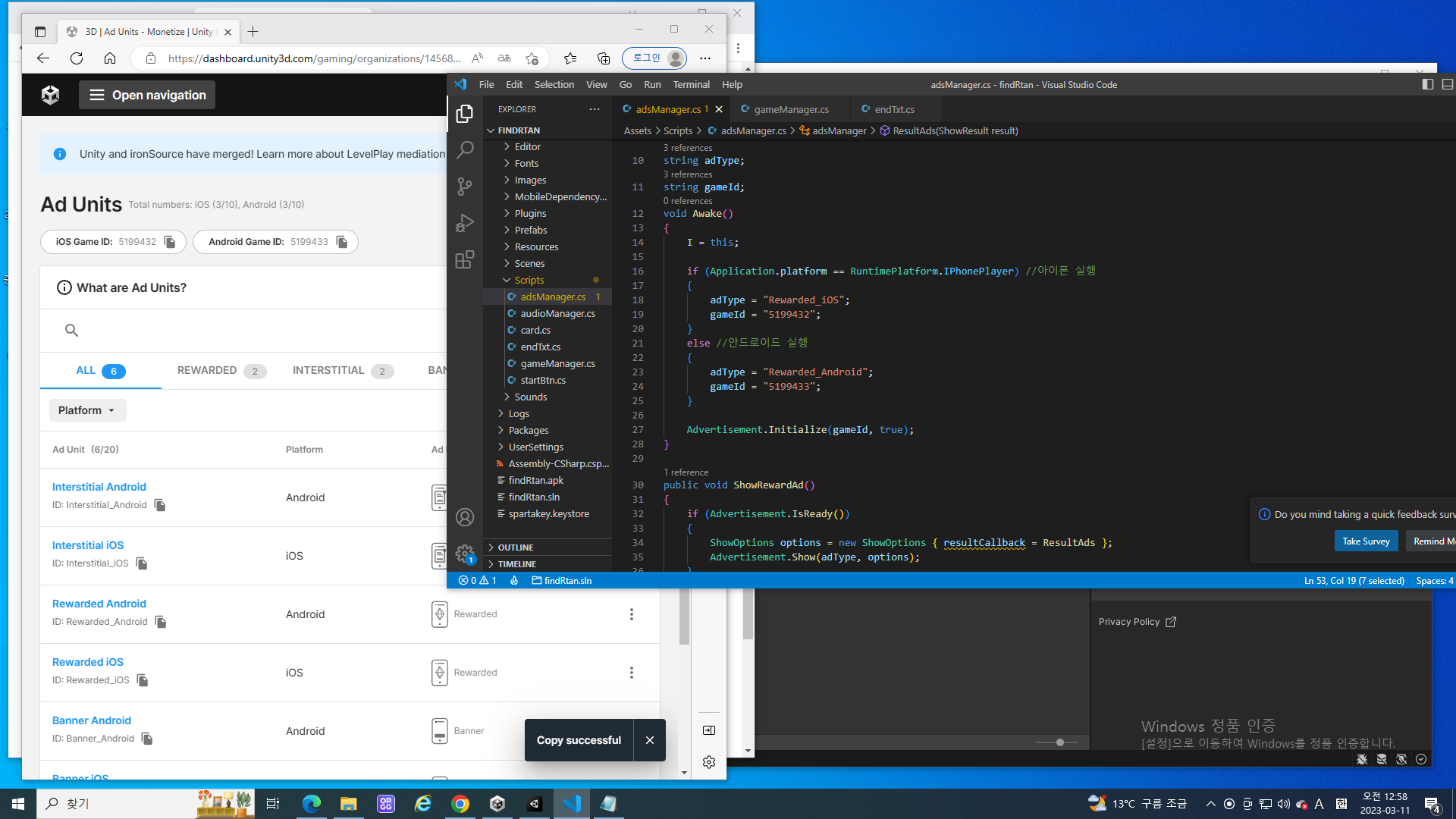Copy Interstitial_iOS ad unit ID
Image resolution: width=1456 pixels, height=819 pixels.
pos(142,563)
